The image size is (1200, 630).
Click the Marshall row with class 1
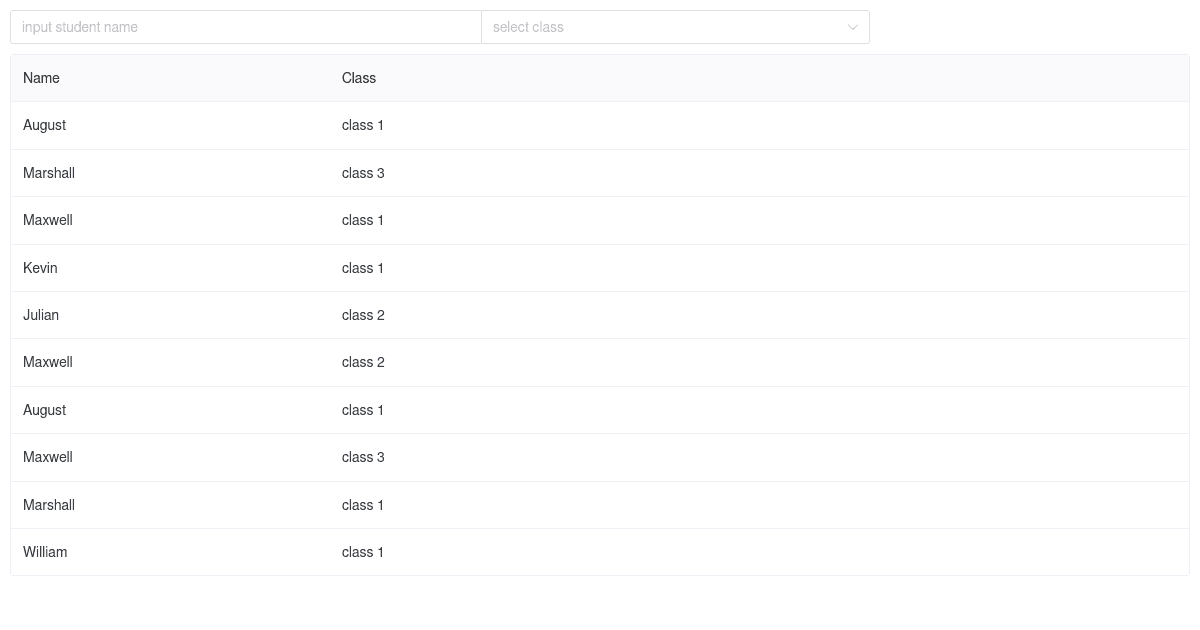[49, 505]
